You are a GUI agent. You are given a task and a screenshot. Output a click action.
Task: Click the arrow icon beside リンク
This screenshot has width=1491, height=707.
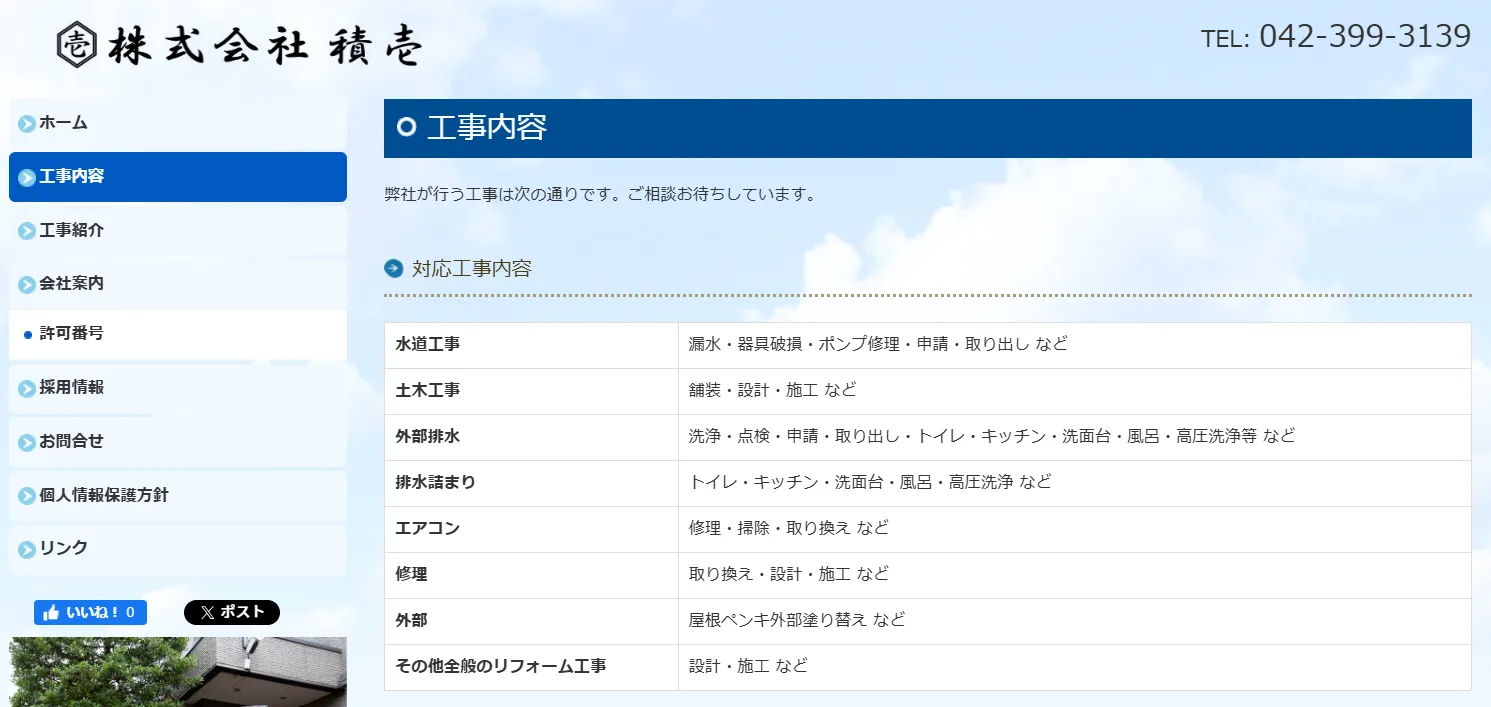pos(27,549)
